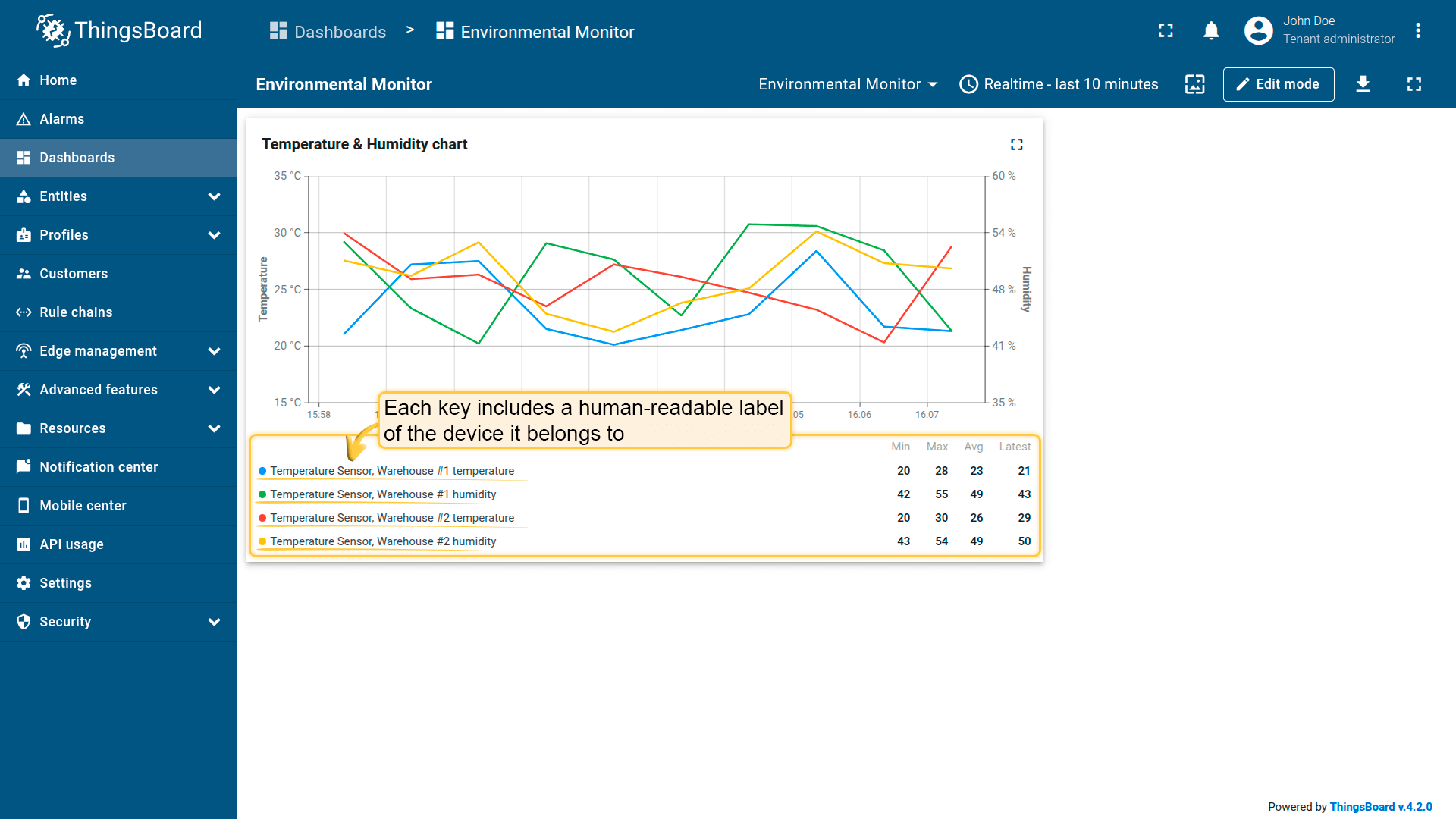
Task: Click the update dashboard image icon
Action: point(1194,84)
